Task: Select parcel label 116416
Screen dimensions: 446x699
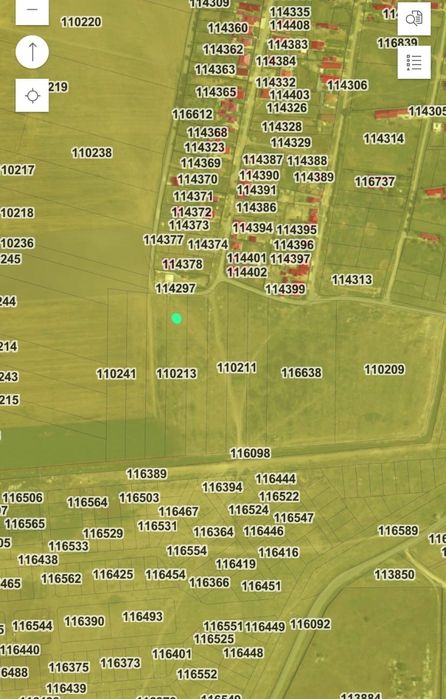Action: pos(279,553)
